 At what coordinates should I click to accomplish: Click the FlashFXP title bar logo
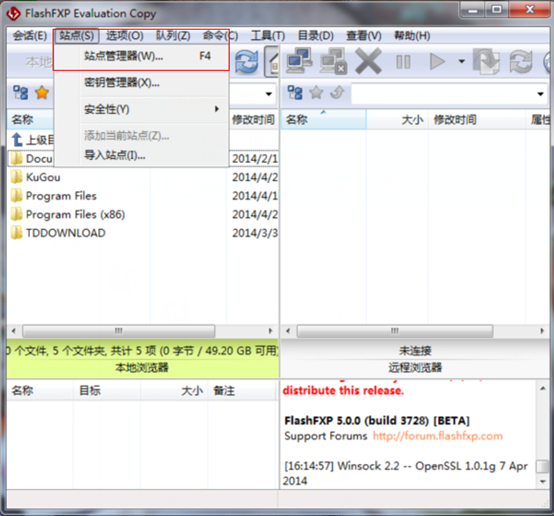pyautogui.click(x=14, y=14)
